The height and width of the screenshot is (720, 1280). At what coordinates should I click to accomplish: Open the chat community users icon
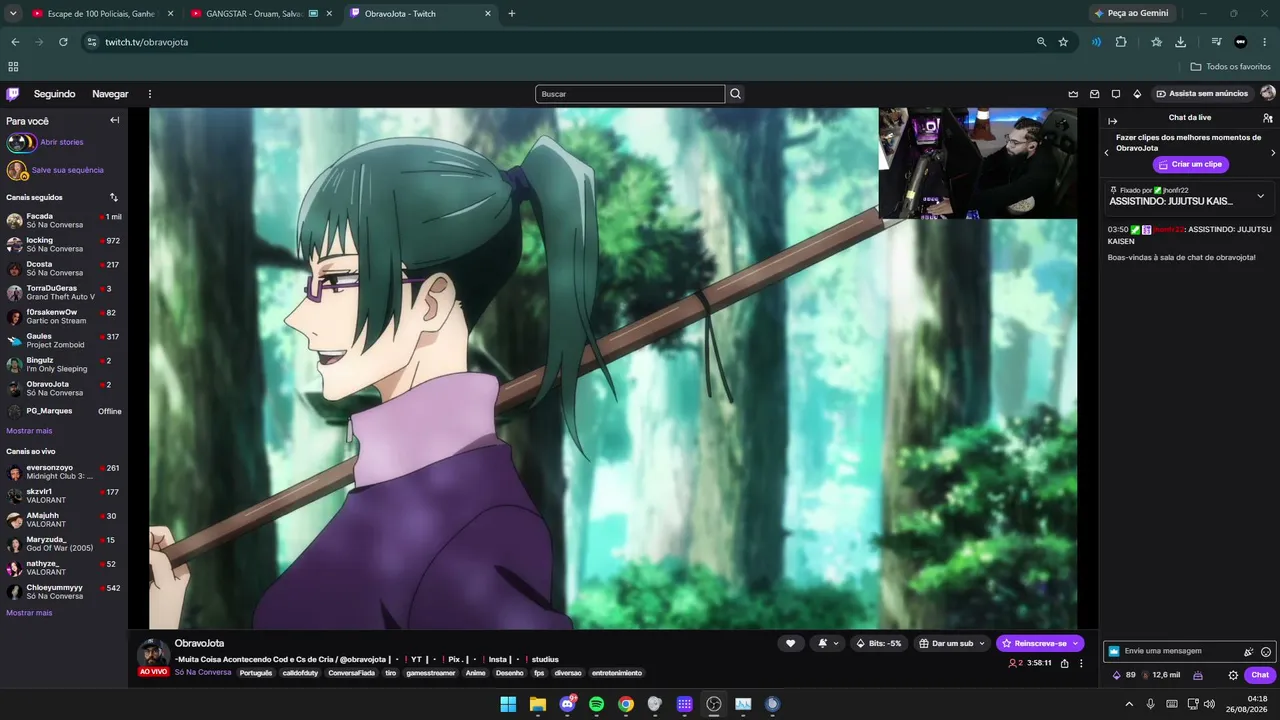(1268, 118)
